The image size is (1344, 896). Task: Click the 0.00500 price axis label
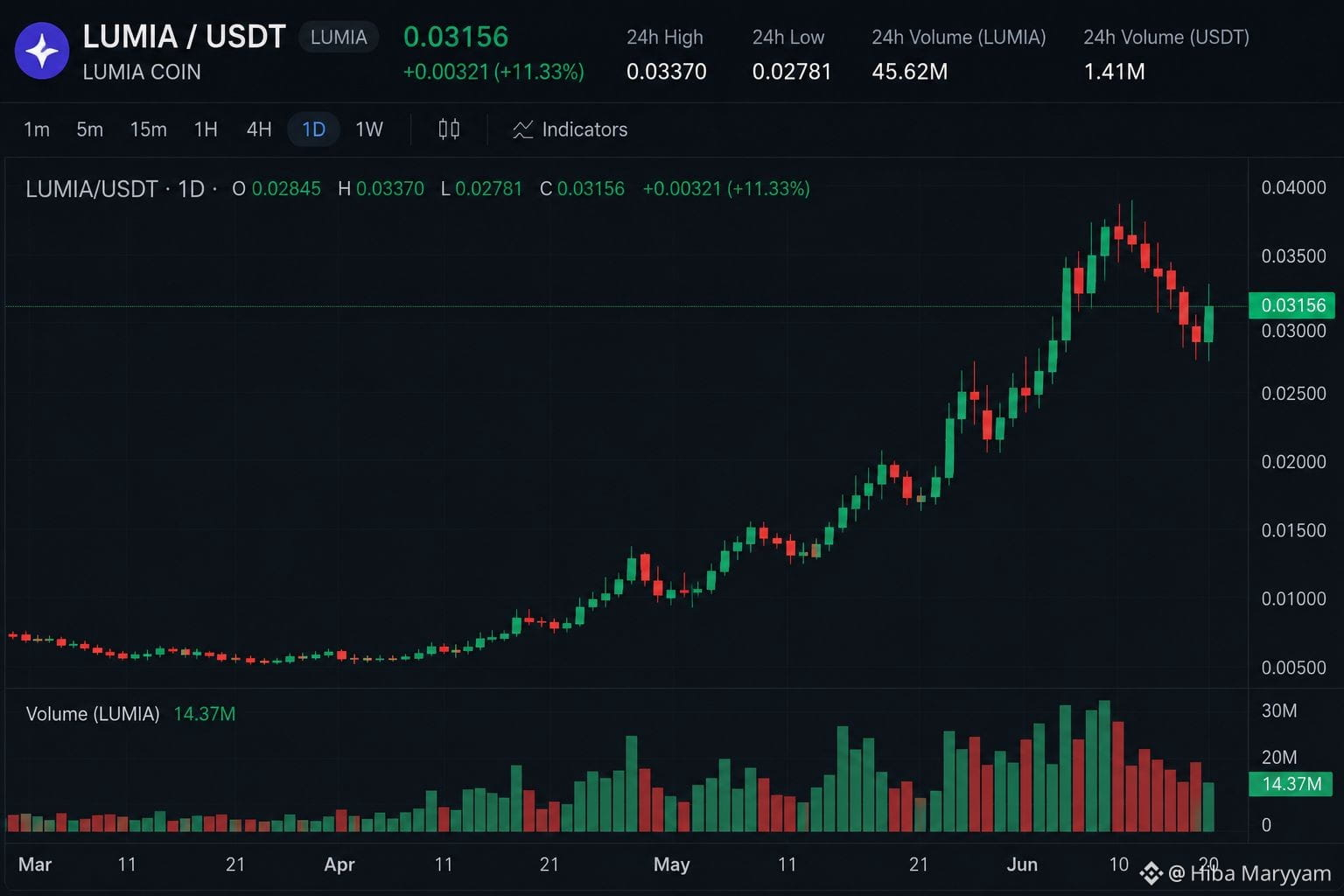pos(1293,668)
